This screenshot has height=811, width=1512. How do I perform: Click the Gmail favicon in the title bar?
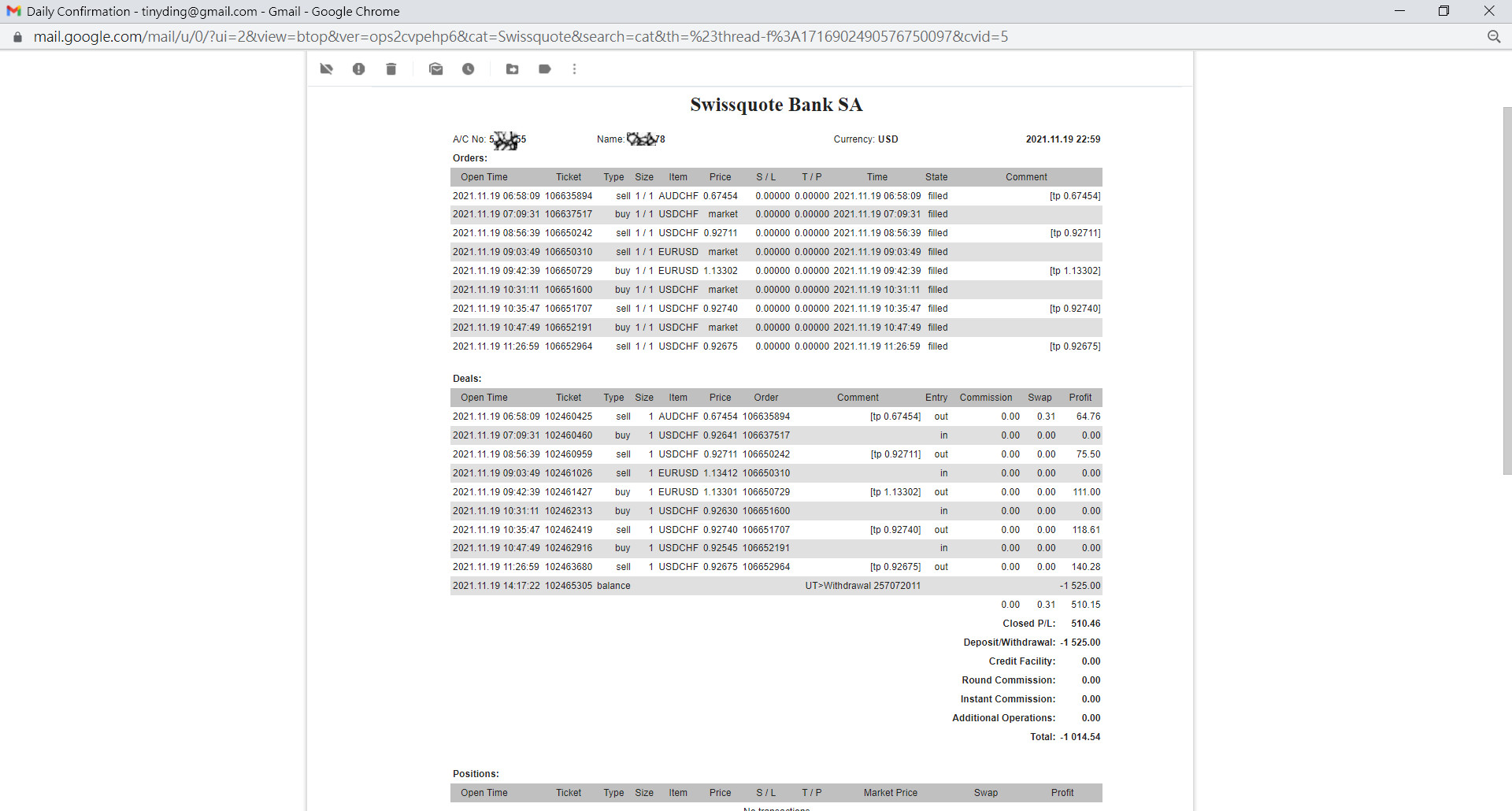click(x=13, y=11)
